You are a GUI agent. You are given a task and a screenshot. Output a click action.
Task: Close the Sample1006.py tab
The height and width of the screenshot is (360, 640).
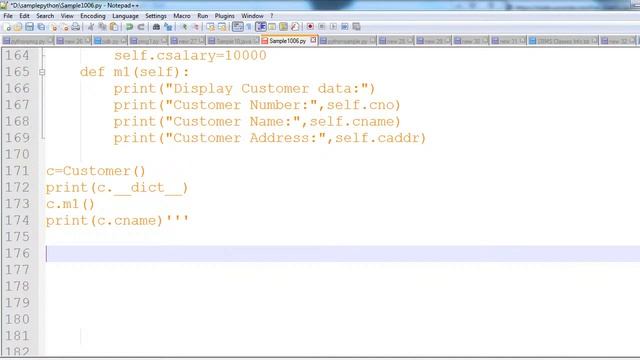(x=313, y=40)
